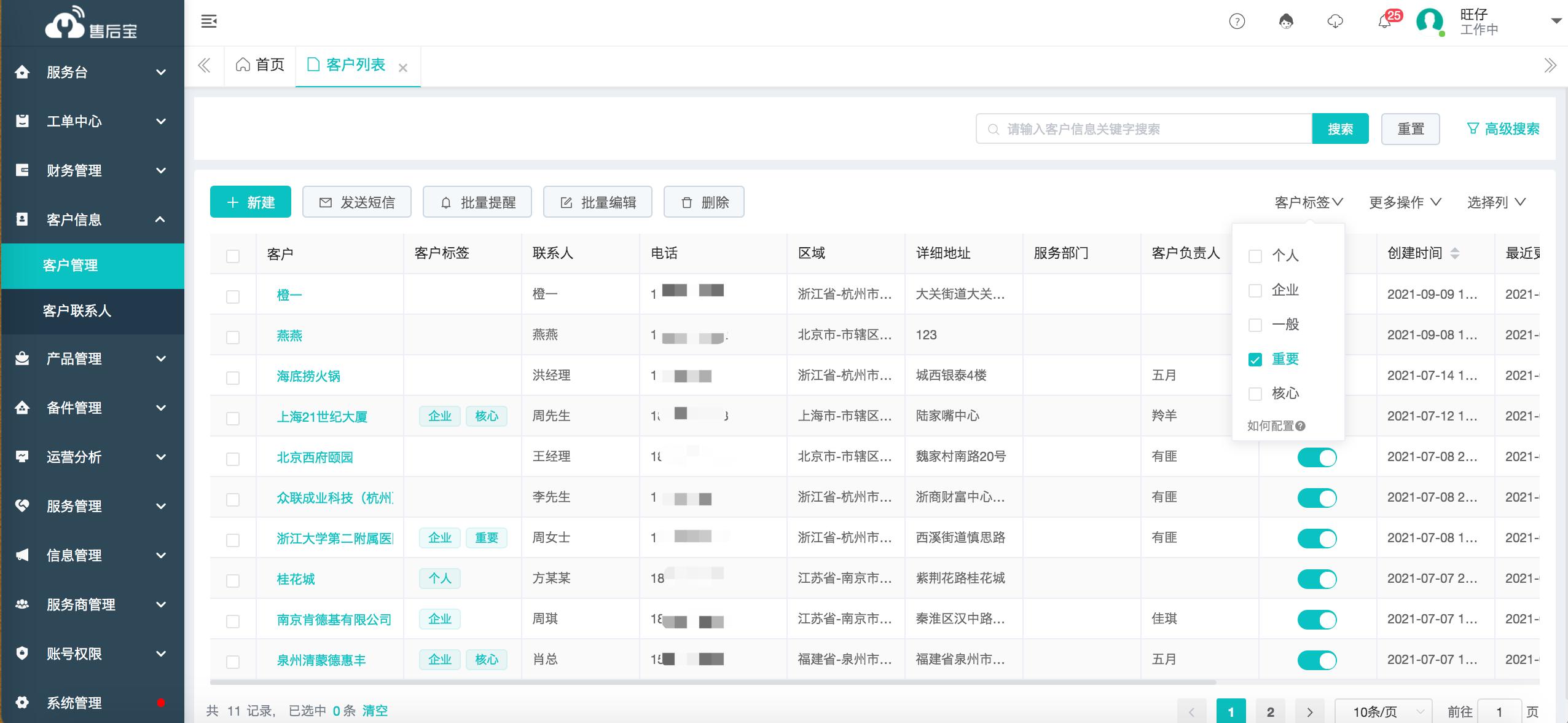Open customer link 海底捞火锅
Viewport: 1568px width, 723px height.
(308, 376)
